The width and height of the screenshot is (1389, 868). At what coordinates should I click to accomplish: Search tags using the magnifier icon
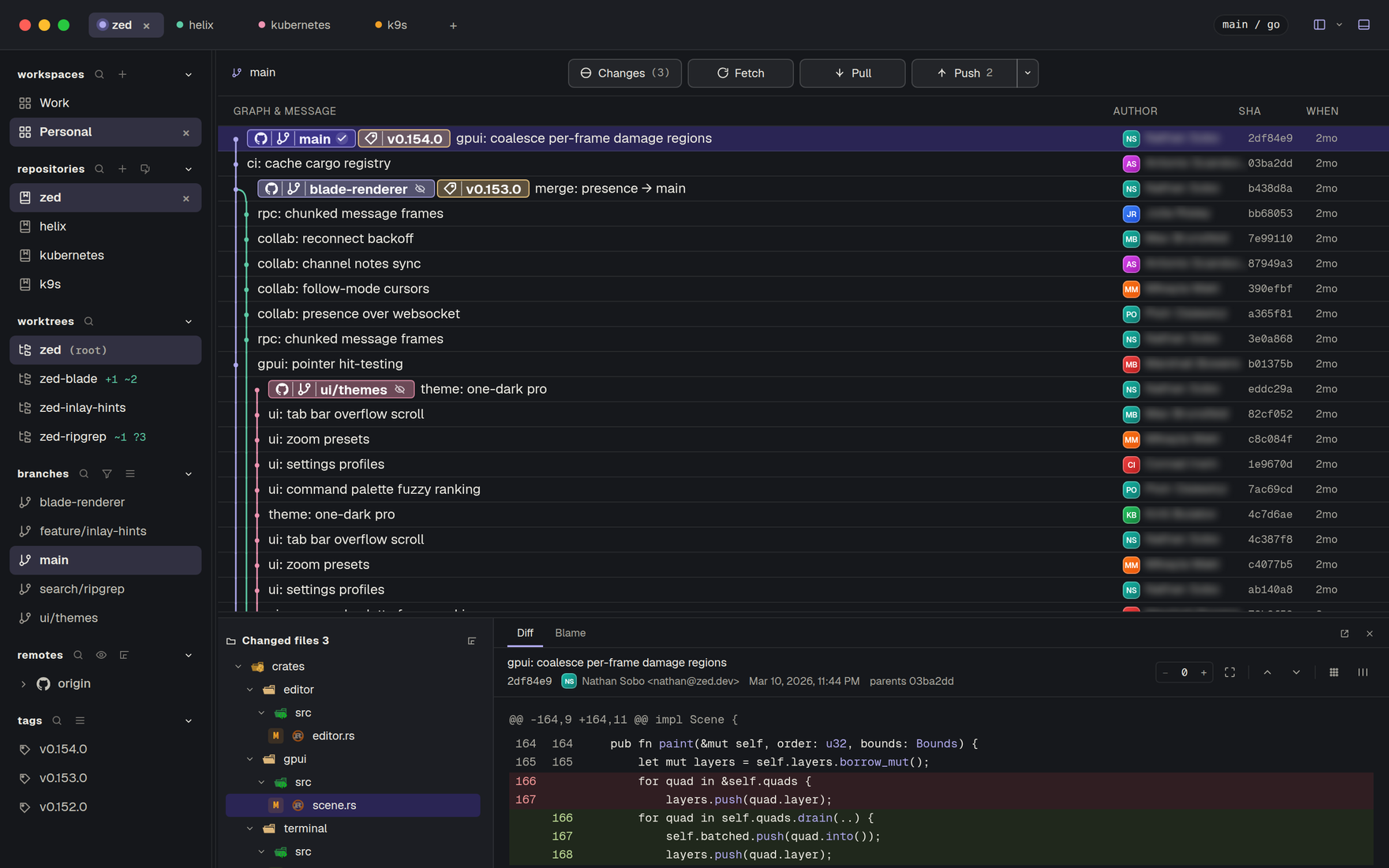click(x=57, y=720)
